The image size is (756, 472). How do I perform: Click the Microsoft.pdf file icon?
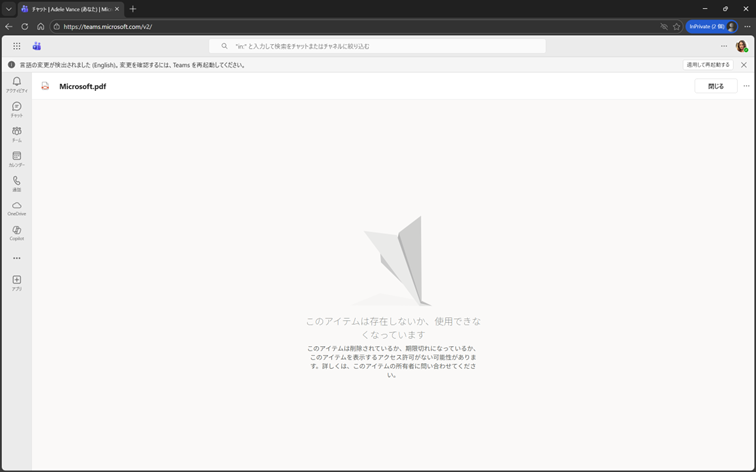click(x=45, y=86)
